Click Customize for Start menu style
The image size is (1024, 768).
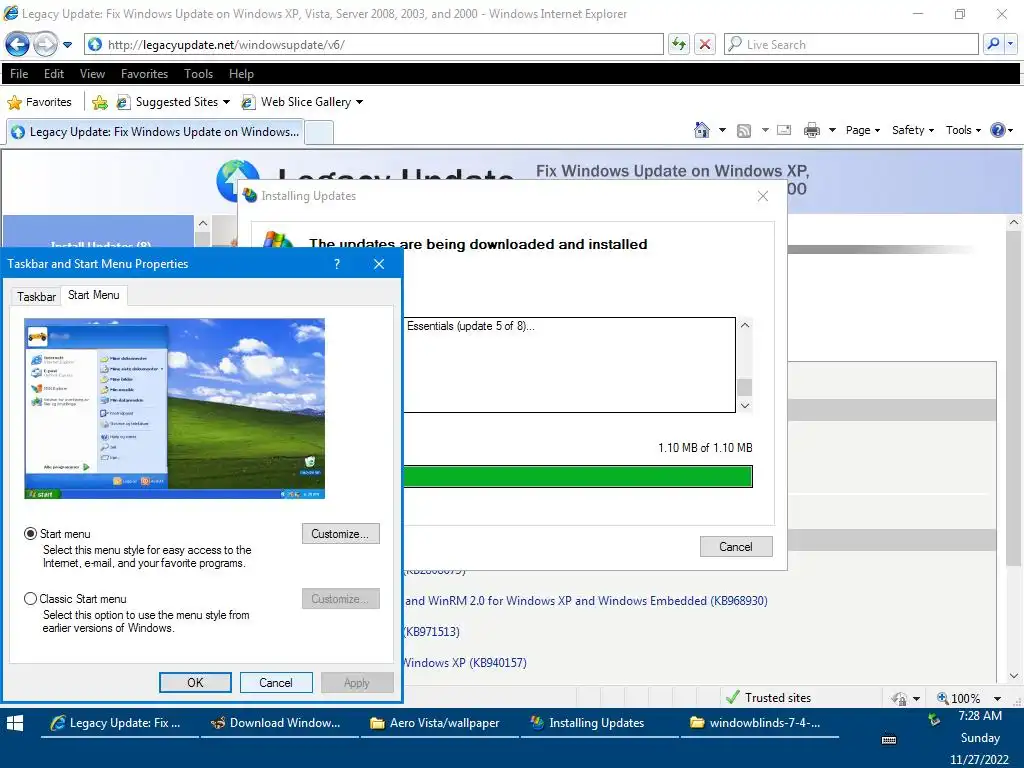pos(340,534)
